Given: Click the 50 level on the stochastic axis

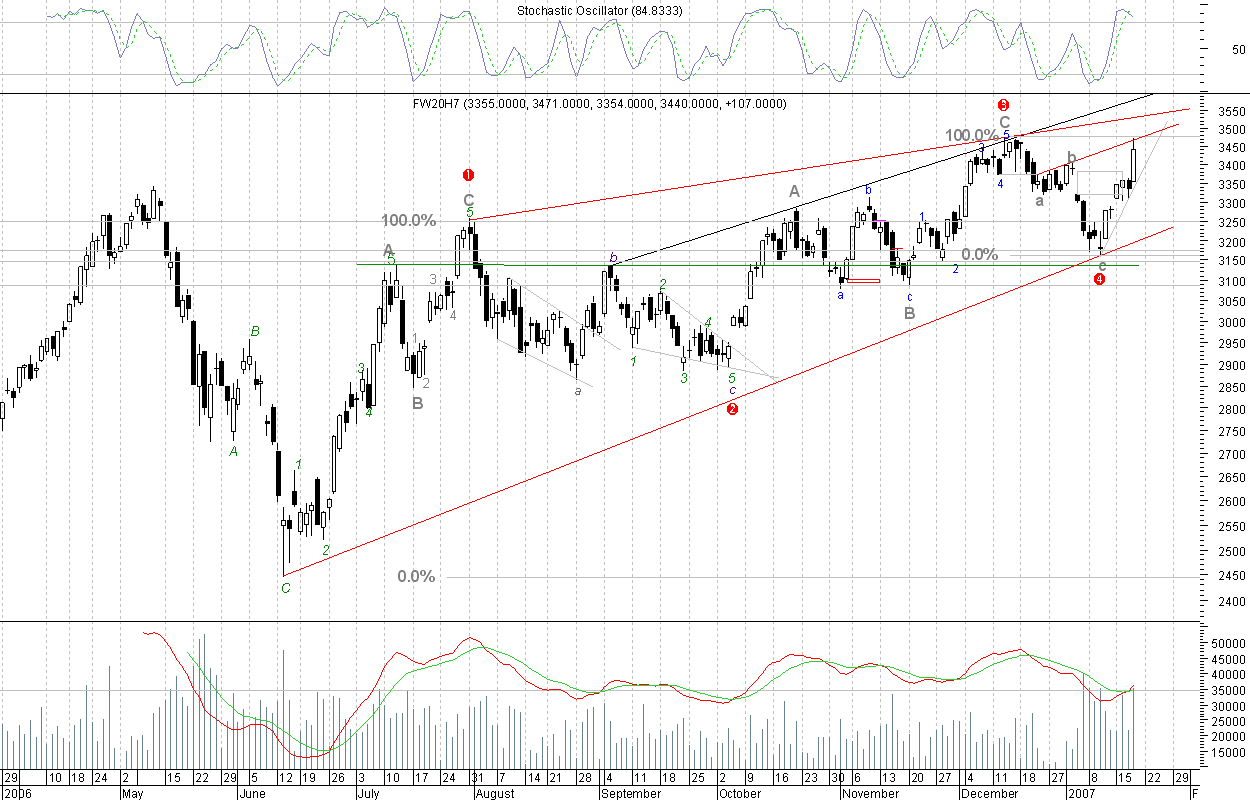Looking at the screenshot, I should tap(1237, 49).
